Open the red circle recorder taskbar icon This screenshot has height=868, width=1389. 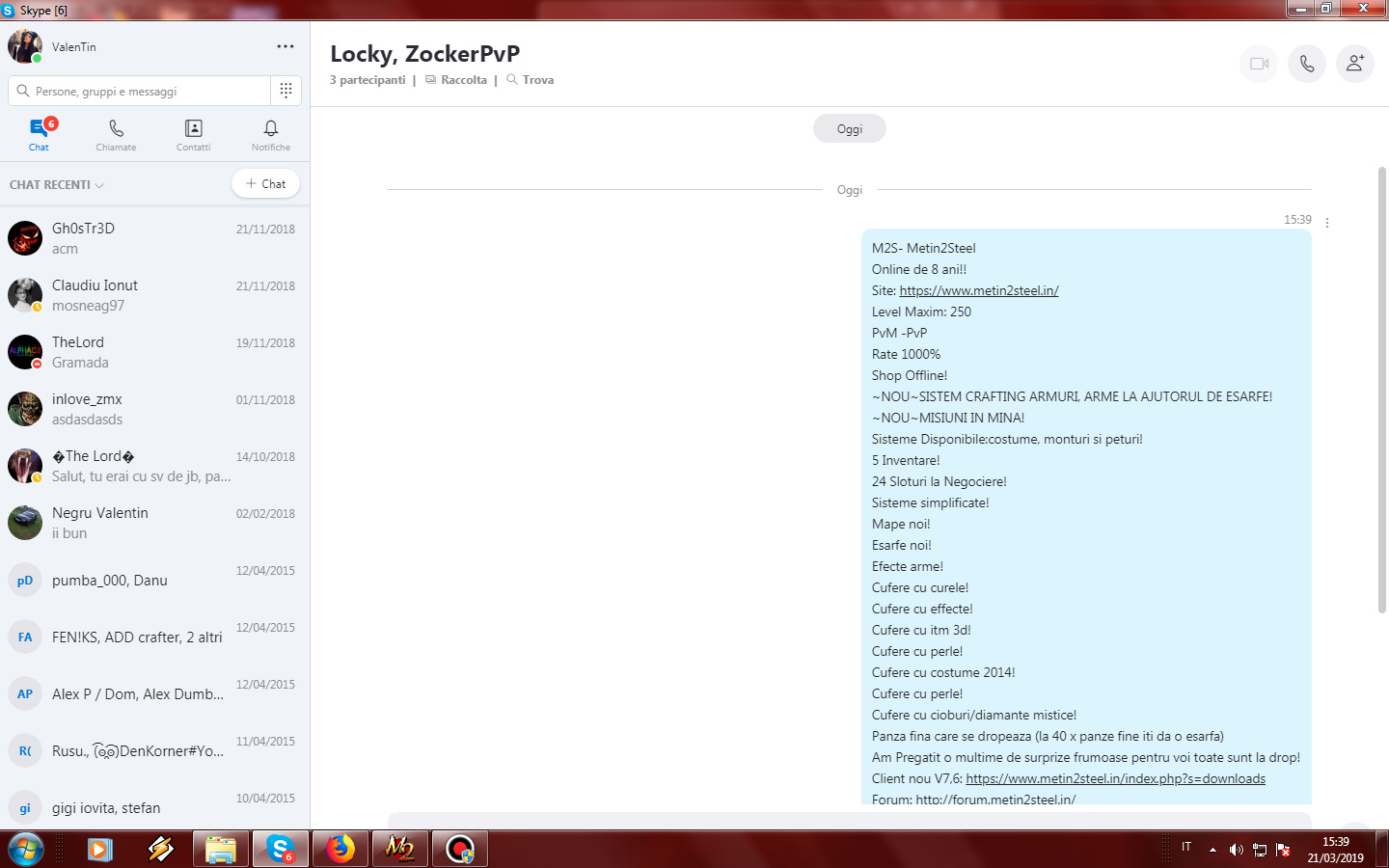coord(460,850)
